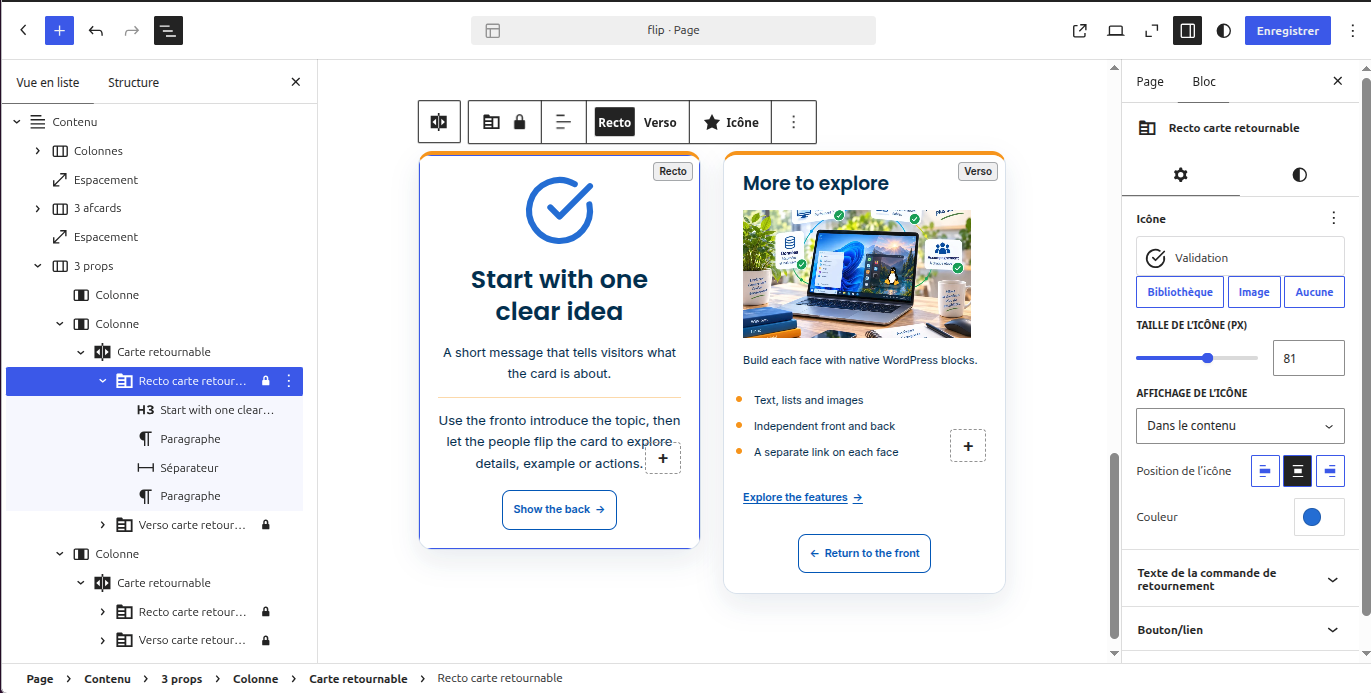Go to Carte retournable in breadcrumb

pyautogui.click(x=358, y=679)
